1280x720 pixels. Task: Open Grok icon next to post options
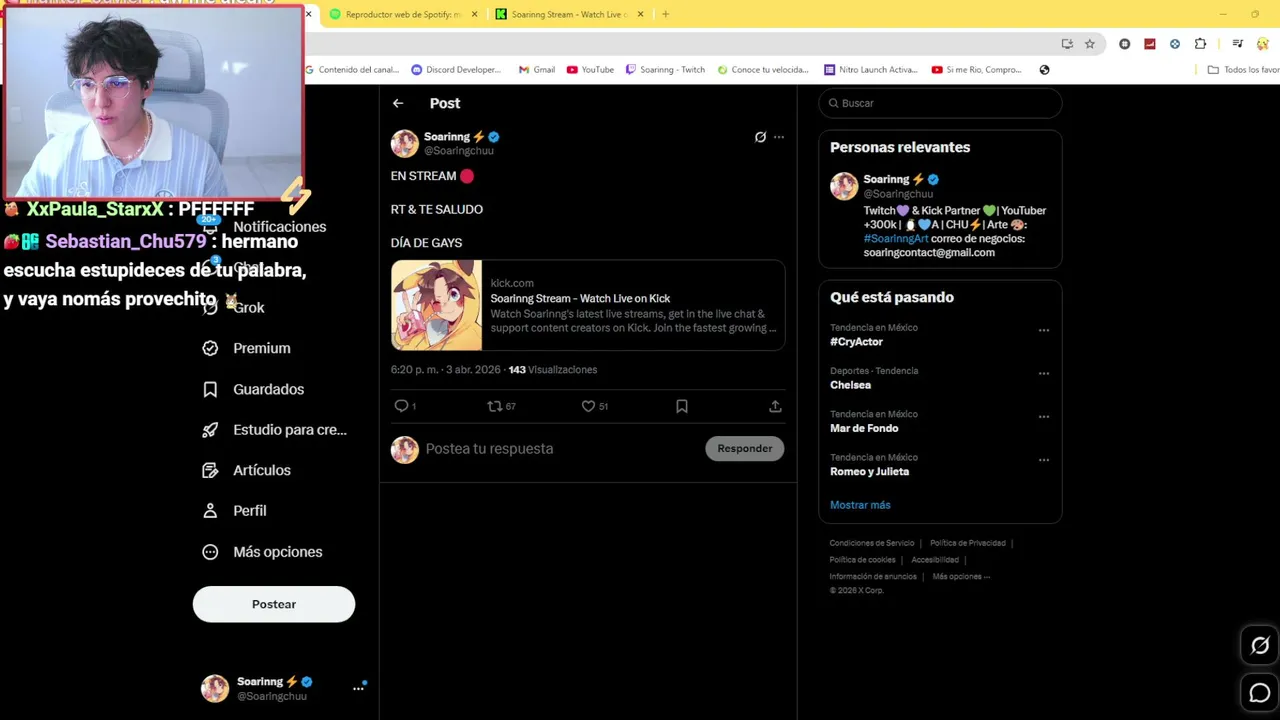click(x=760, y=137)
